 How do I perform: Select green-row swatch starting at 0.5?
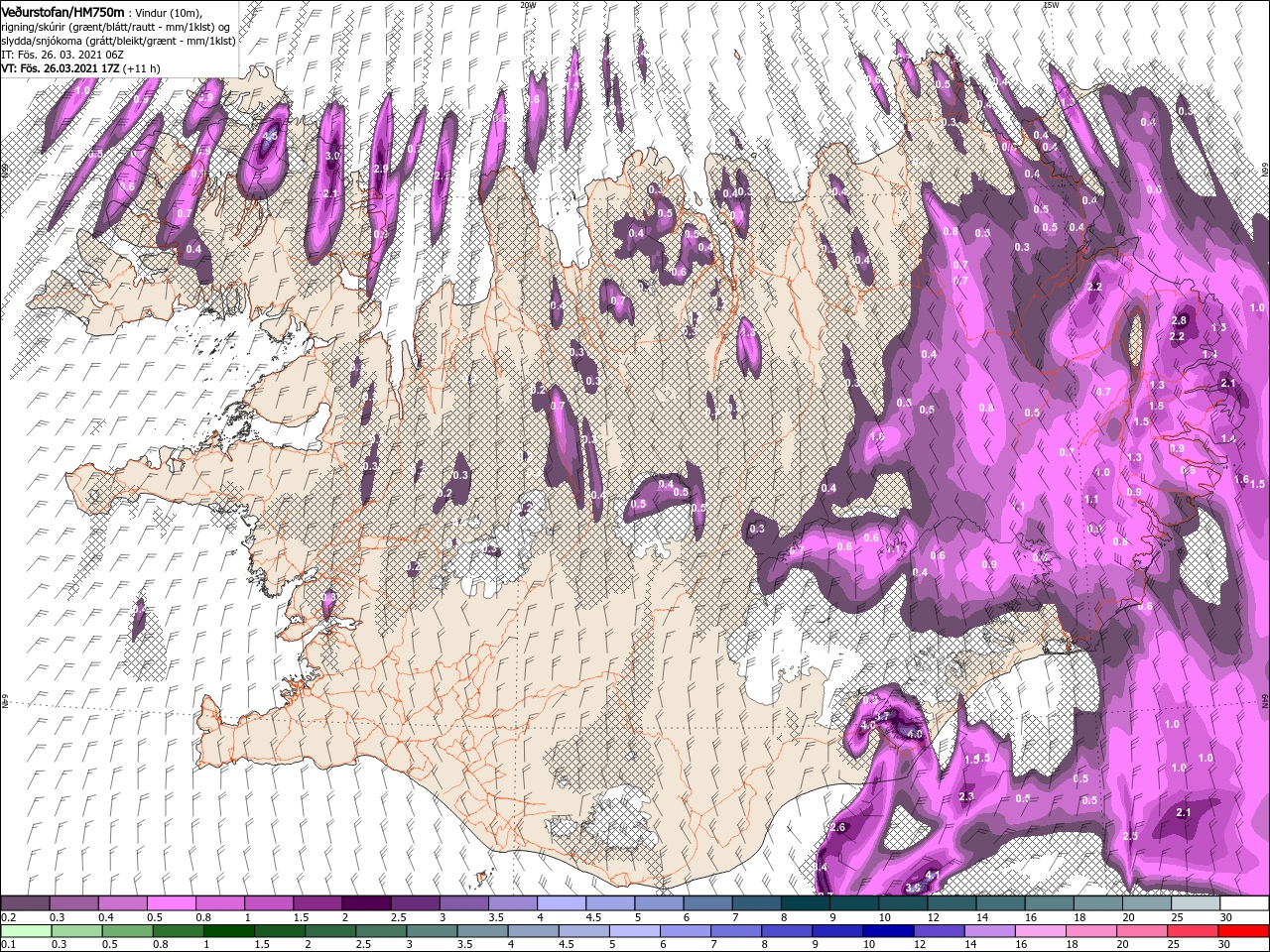(127, 931)
